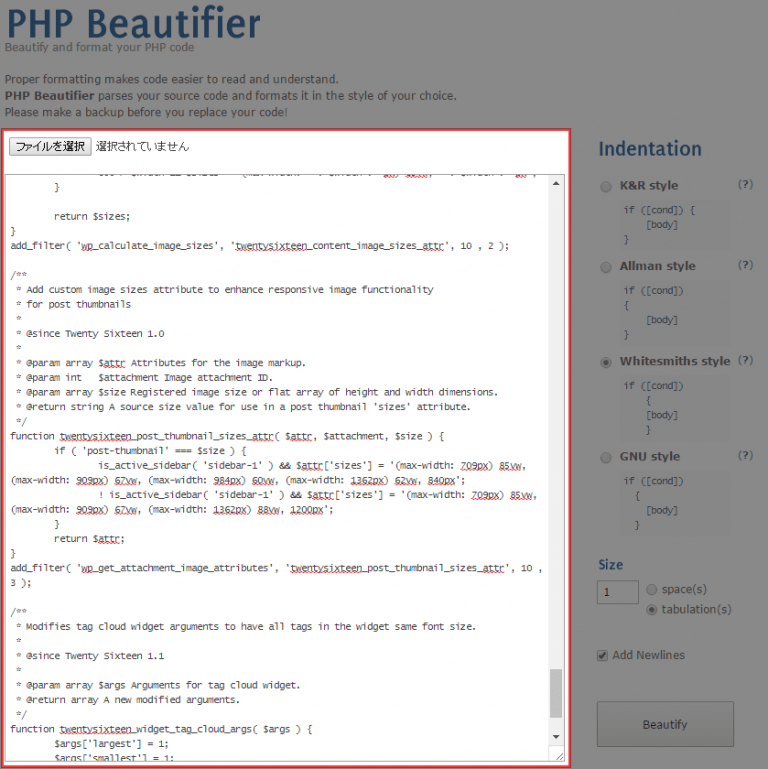
Task: Click the PHP Beautifier page title
Action: tap(133, 22)
